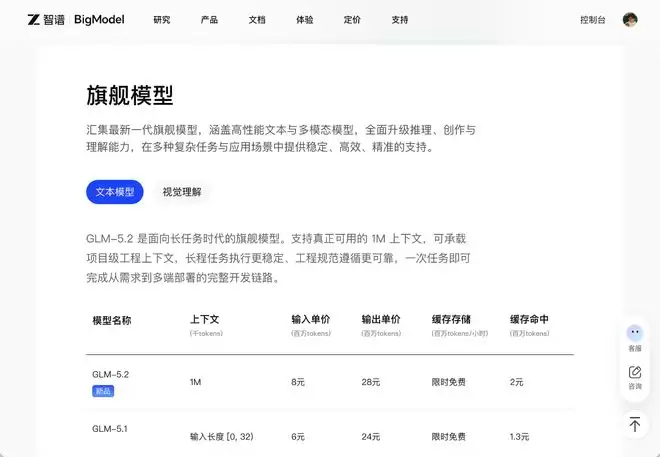Image resolution: width=660 pixels, height=457 pixels.
Task: Click the 上下文 column header
Action: pos(205,319)
